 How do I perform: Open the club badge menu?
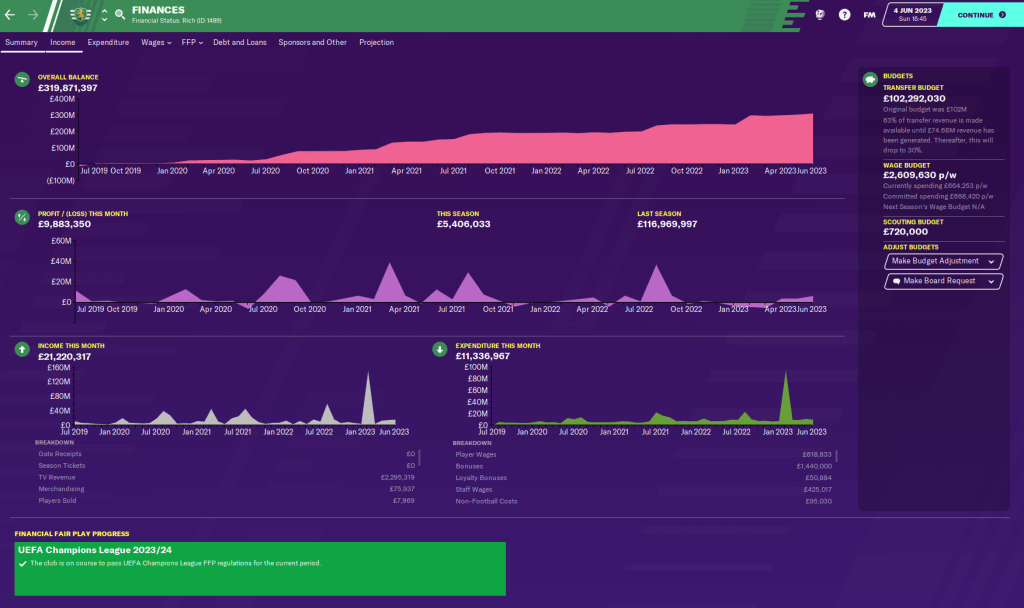(81, 15)
